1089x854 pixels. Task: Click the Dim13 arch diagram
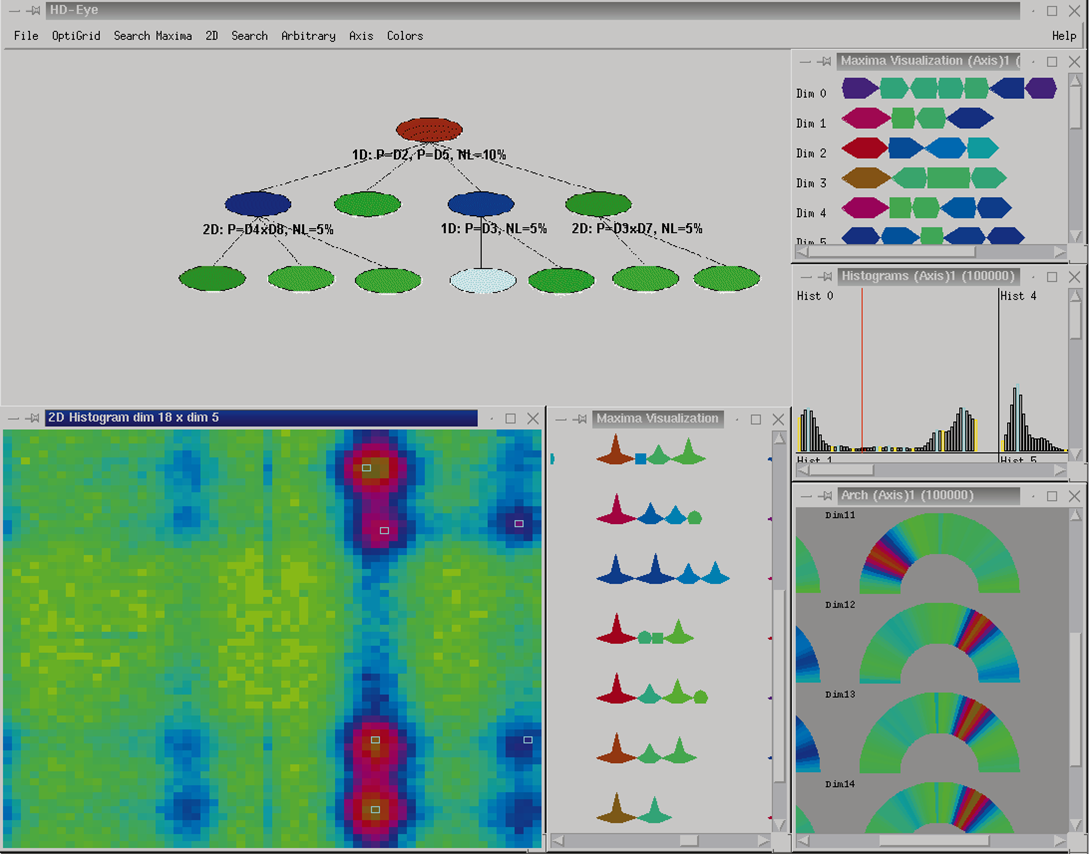pos(940,732)
